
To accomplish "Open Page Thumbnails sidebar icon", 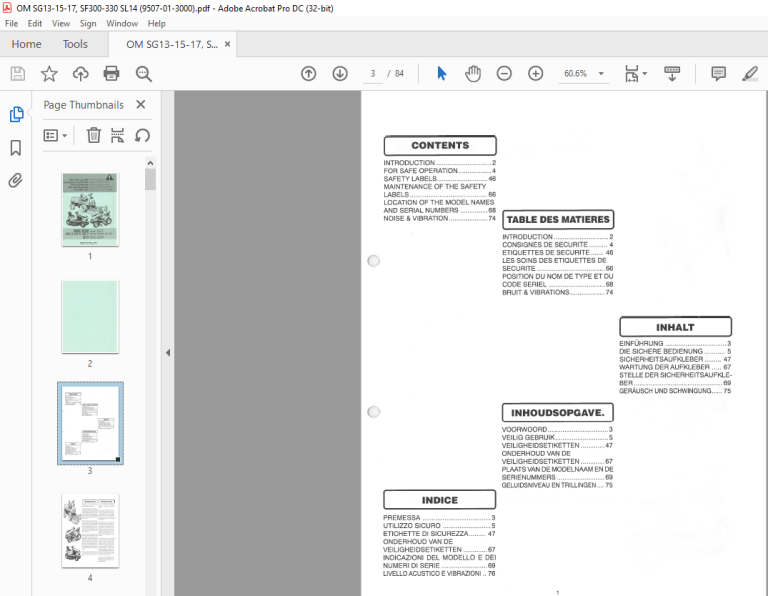I will click(x=16, y=114).
